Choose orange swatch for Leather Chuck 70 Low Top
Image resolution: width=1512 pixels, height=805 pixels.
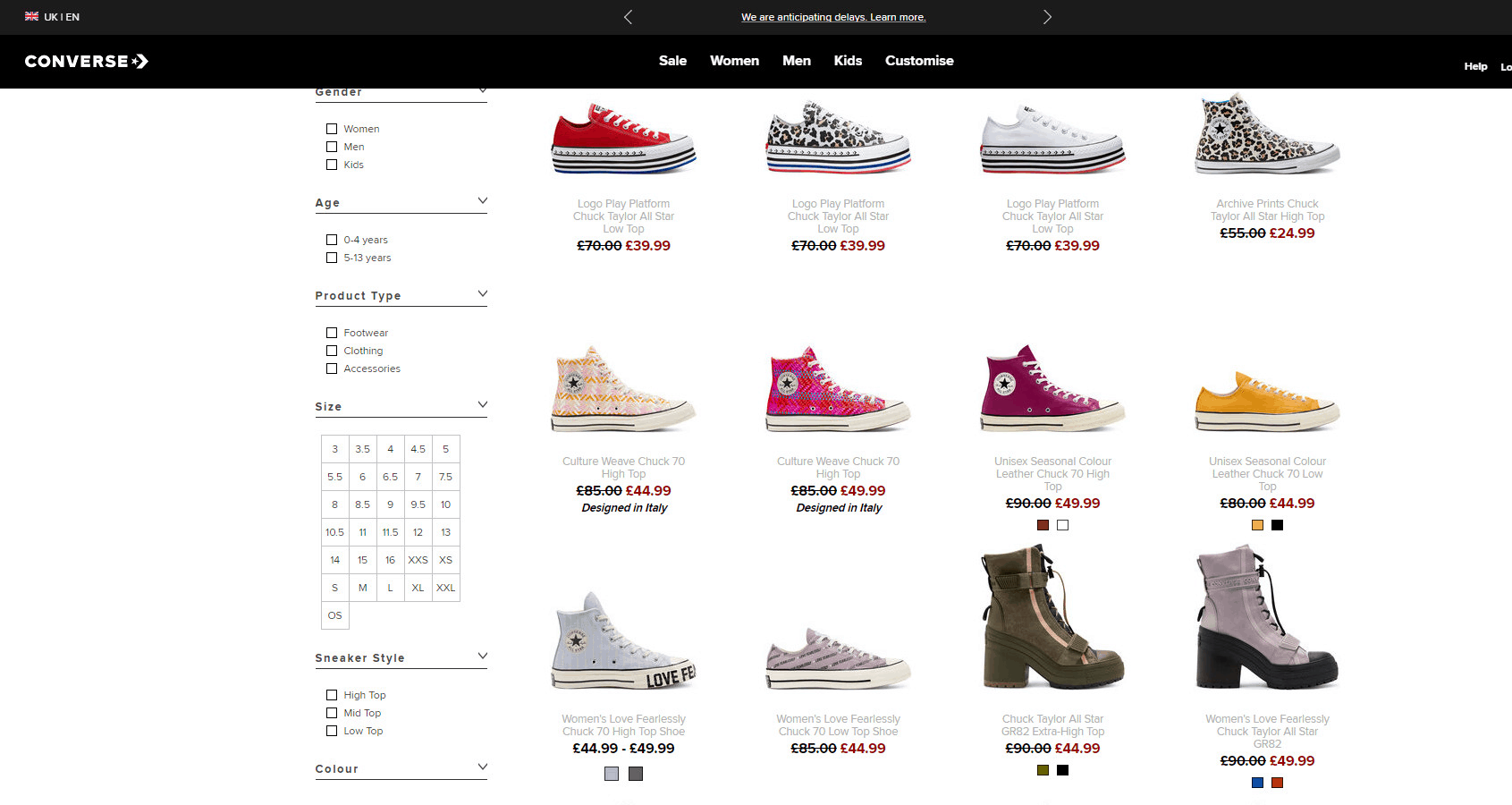pyautogui.click(x=1257, y=525)
